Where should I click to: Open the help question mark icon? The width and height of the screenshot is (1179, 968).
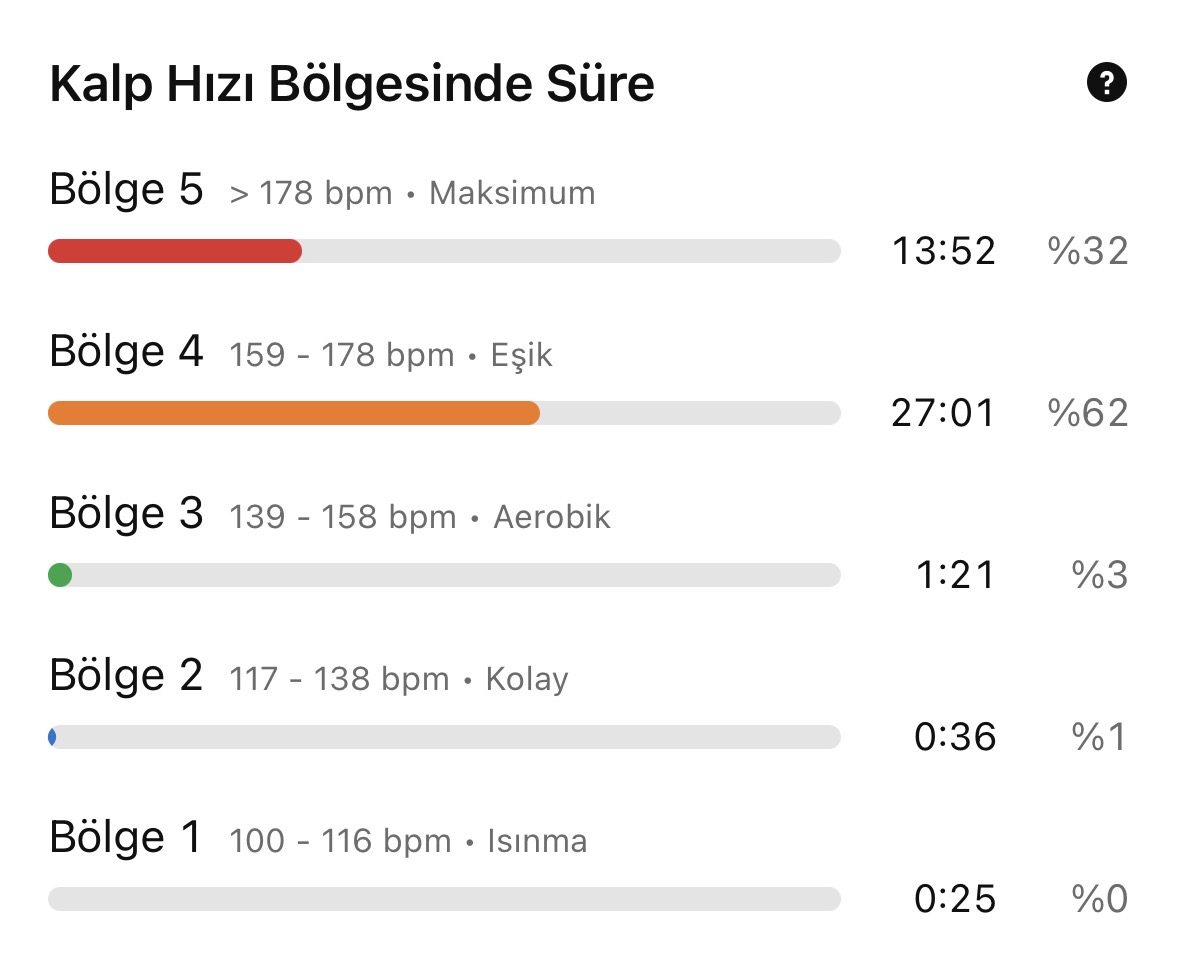click(x=1106, y=82)
